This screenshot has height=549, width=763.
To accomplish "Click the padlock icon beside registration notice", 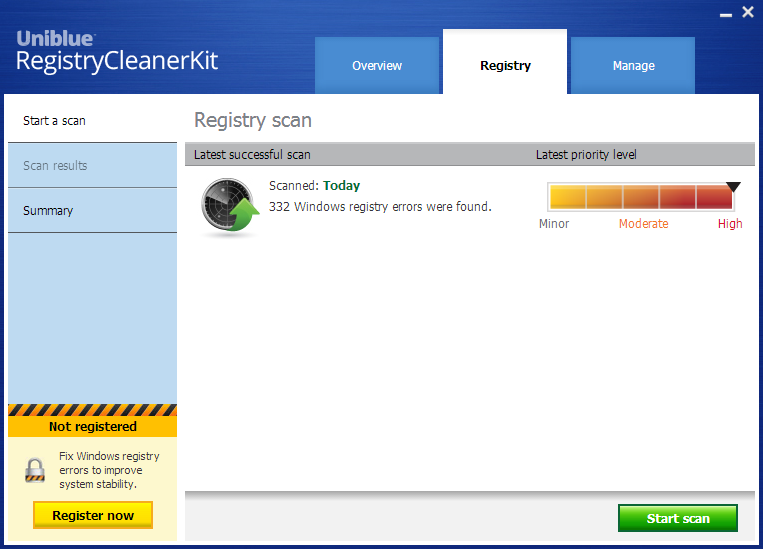I will 35,470.
